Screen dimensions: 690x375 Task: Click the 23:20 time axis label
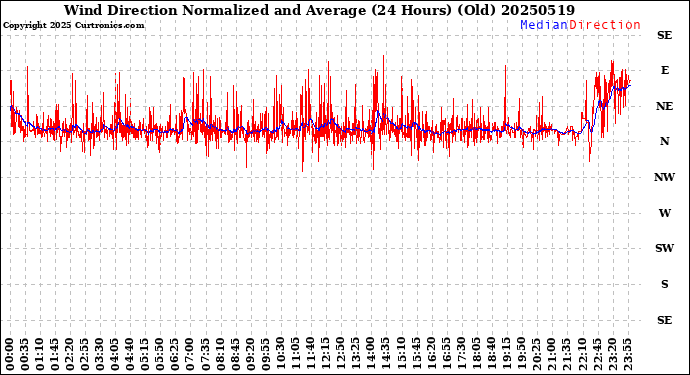pyautogui.click(x=612, y=355)
